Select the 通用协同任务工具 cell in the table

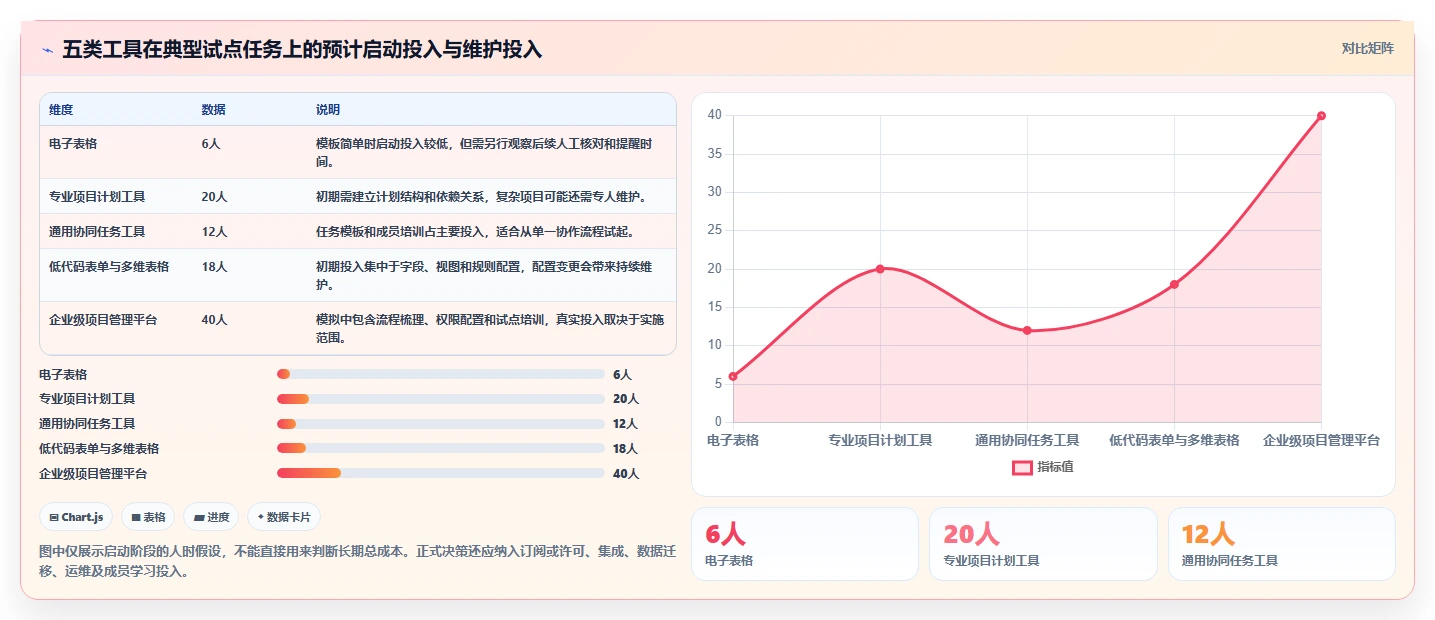[97, 232]
